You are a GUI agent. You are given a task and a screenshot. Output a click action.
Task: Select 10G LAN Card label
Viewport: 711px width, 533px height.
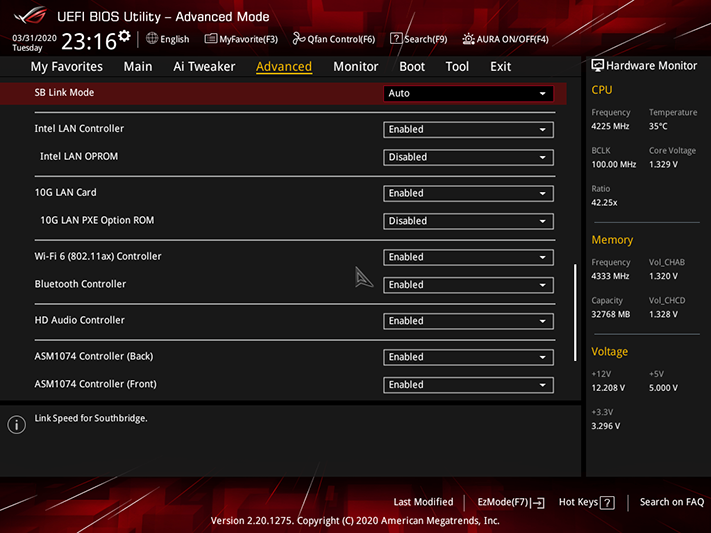[66, 193]
